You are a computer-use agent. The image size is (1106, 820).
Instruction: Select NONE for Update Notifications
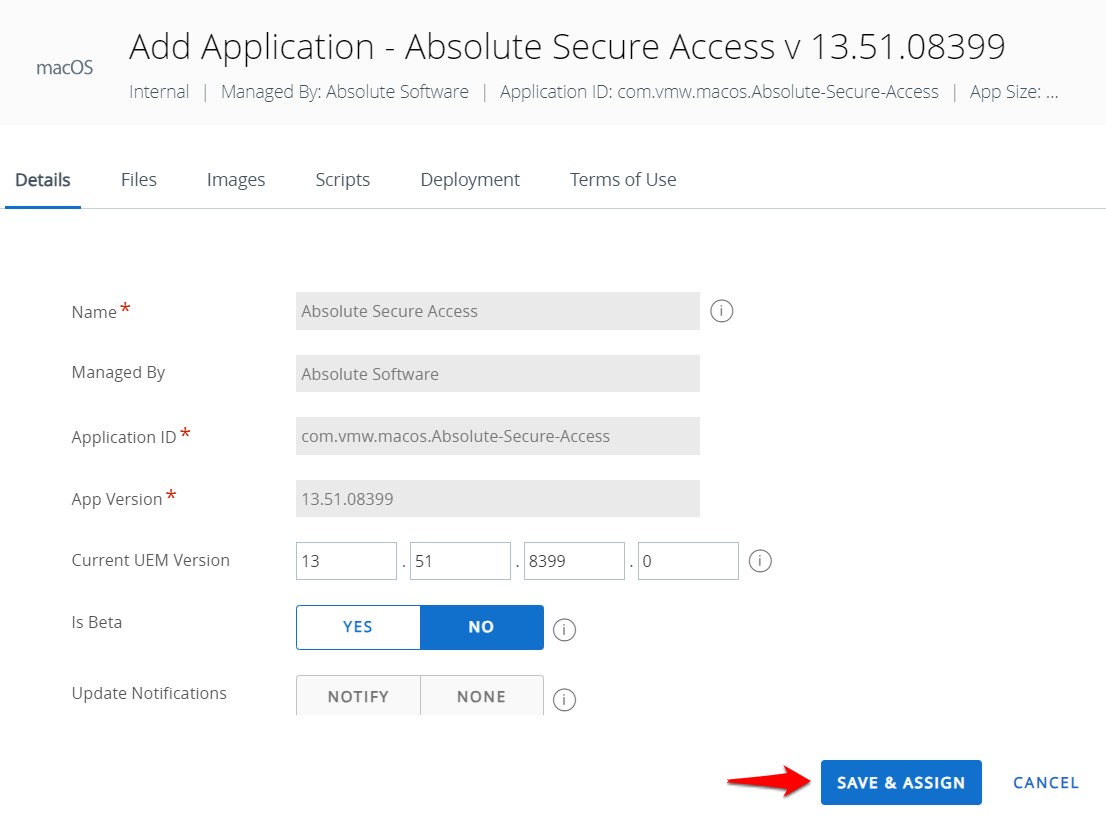click(481, 696)
